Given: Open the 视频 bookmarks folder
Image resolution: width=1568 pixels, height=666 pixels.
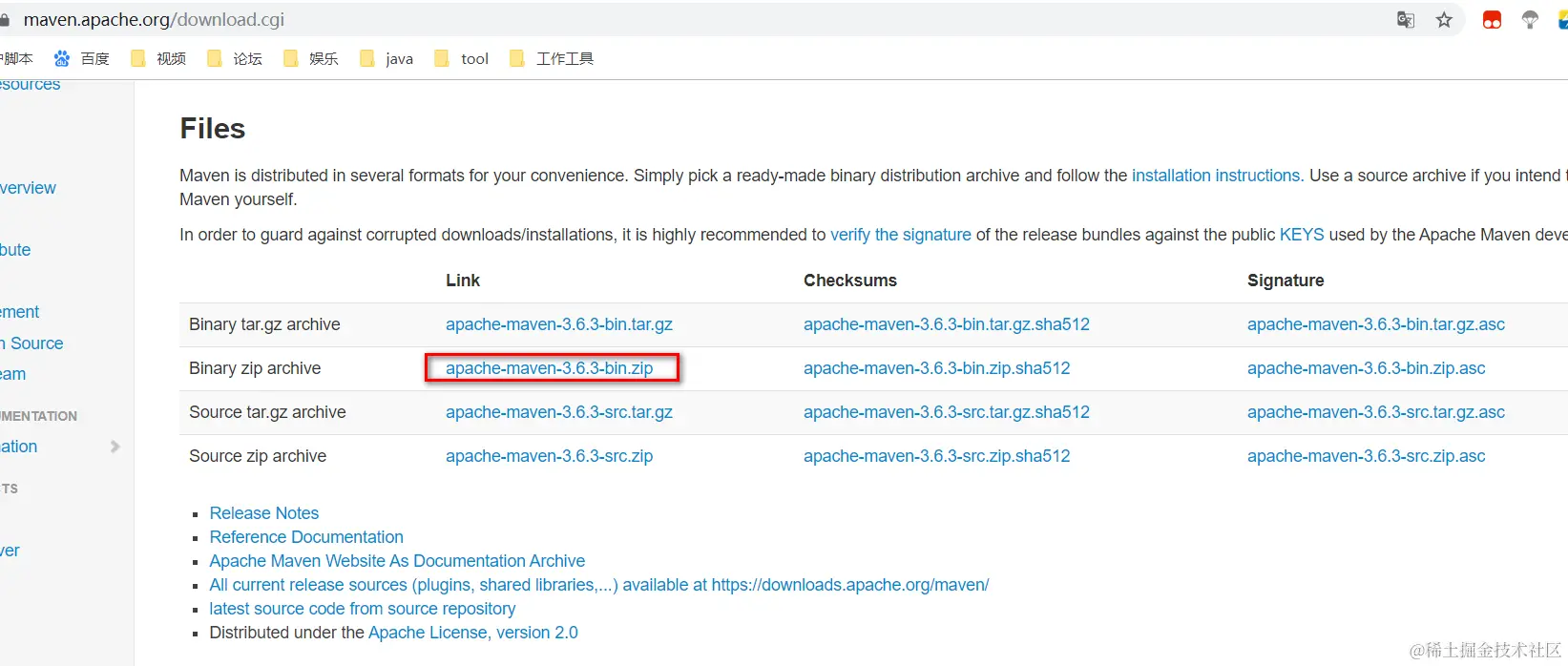Looking at the screenshot, I should (x=158, y=59).
